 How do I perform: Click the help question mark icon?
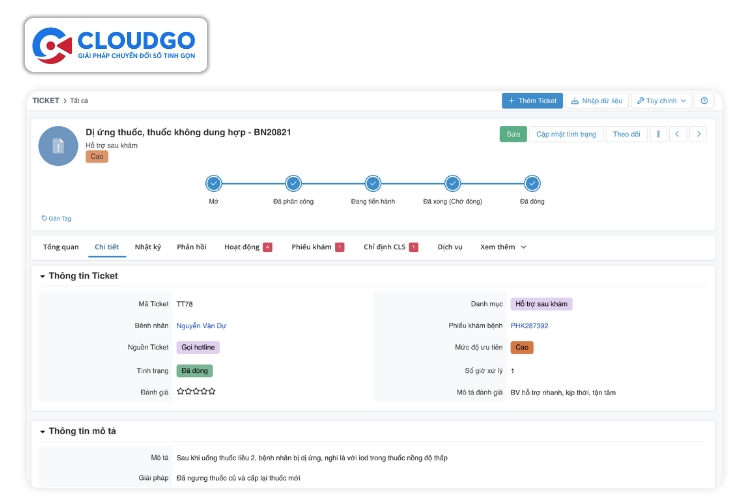point(704,101)
